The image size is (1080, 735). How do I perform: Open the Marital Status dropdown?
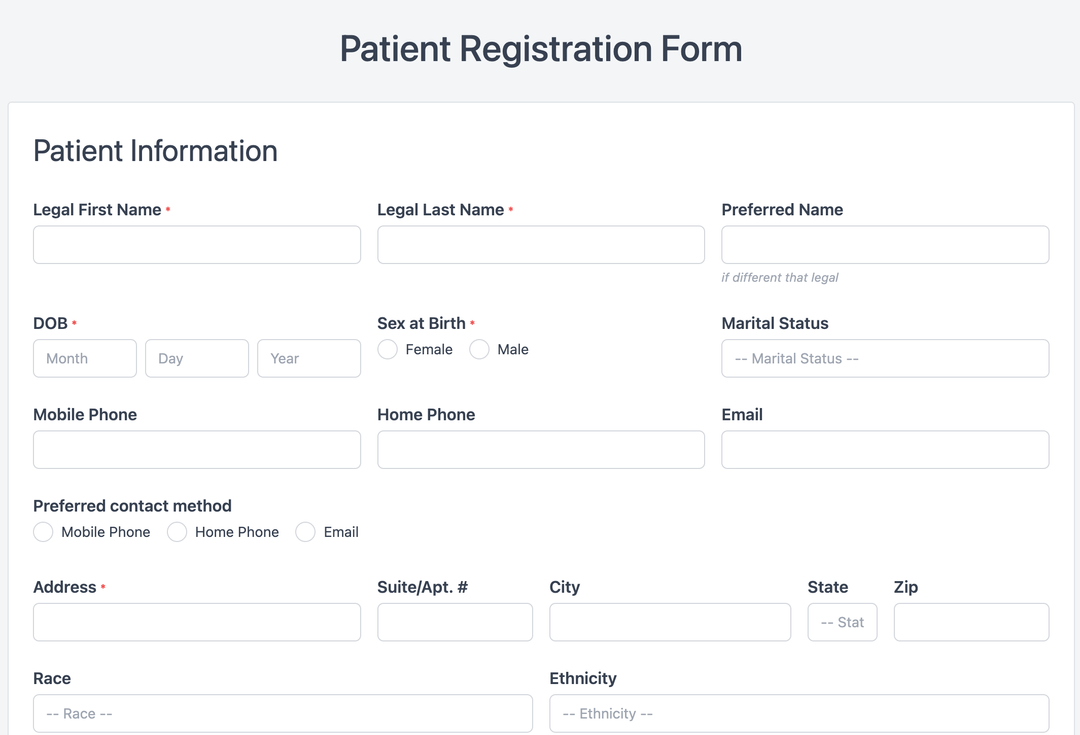point(884,358)
